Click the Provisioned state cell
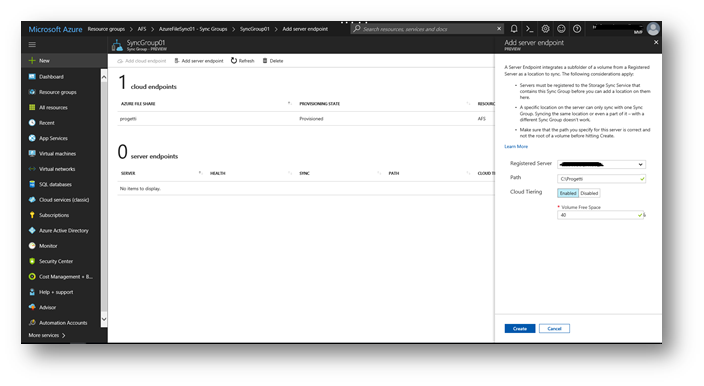The width and height of the screenshot is (704, 386). (311, 119)
